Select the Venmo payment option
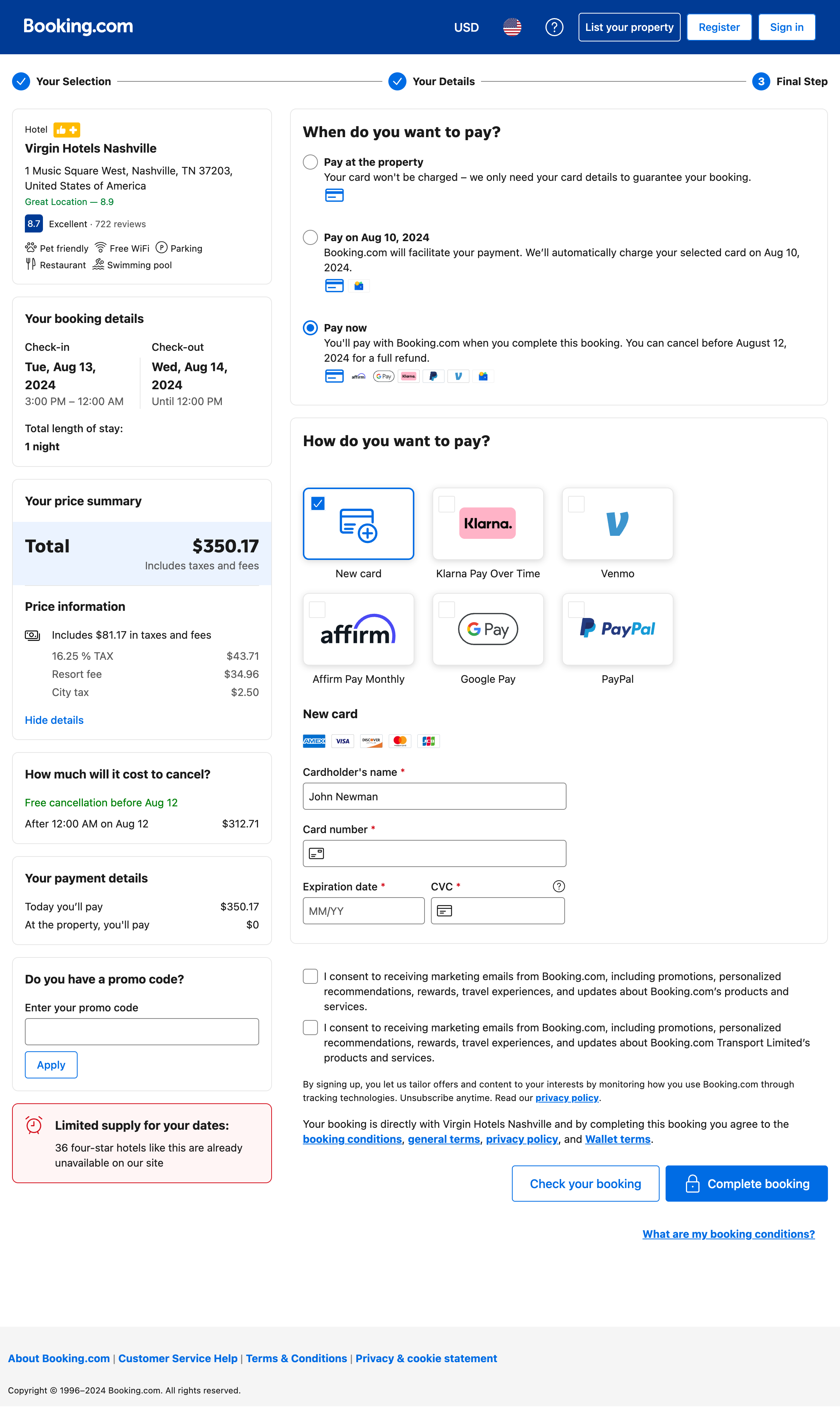Screen dimensions: 840x1407 pyautogui.click(x=617, y=523)
